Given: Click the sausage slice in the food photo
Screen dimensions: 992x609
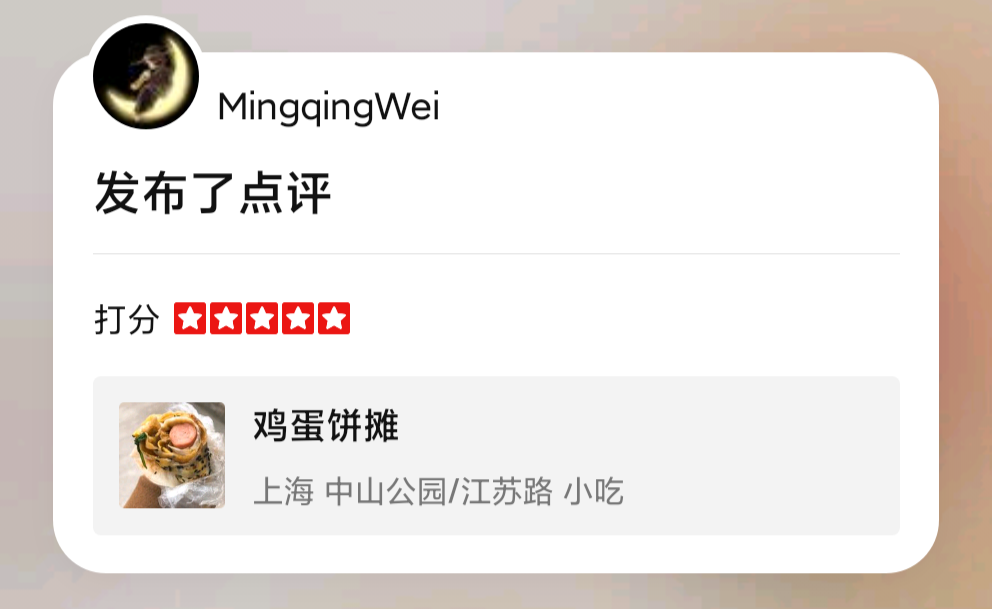Looking at the screenshot, I should pyautogui.click(x=183, y=434).
